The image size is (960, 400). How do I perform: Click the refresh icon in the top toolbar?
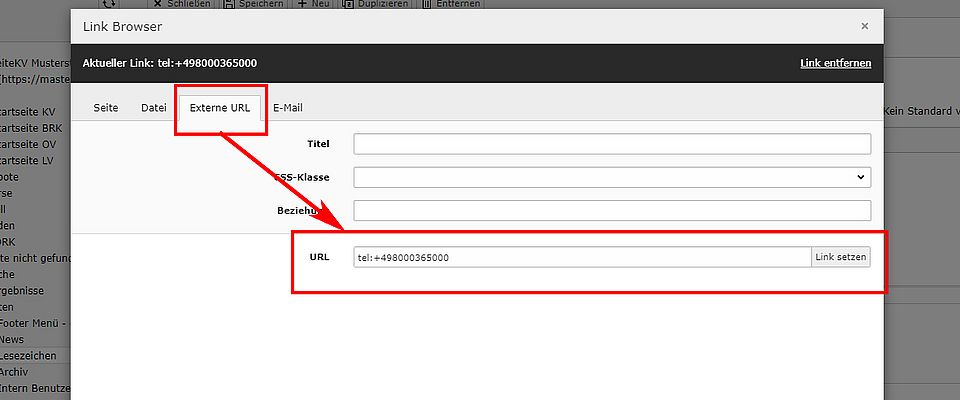point(110,4)
